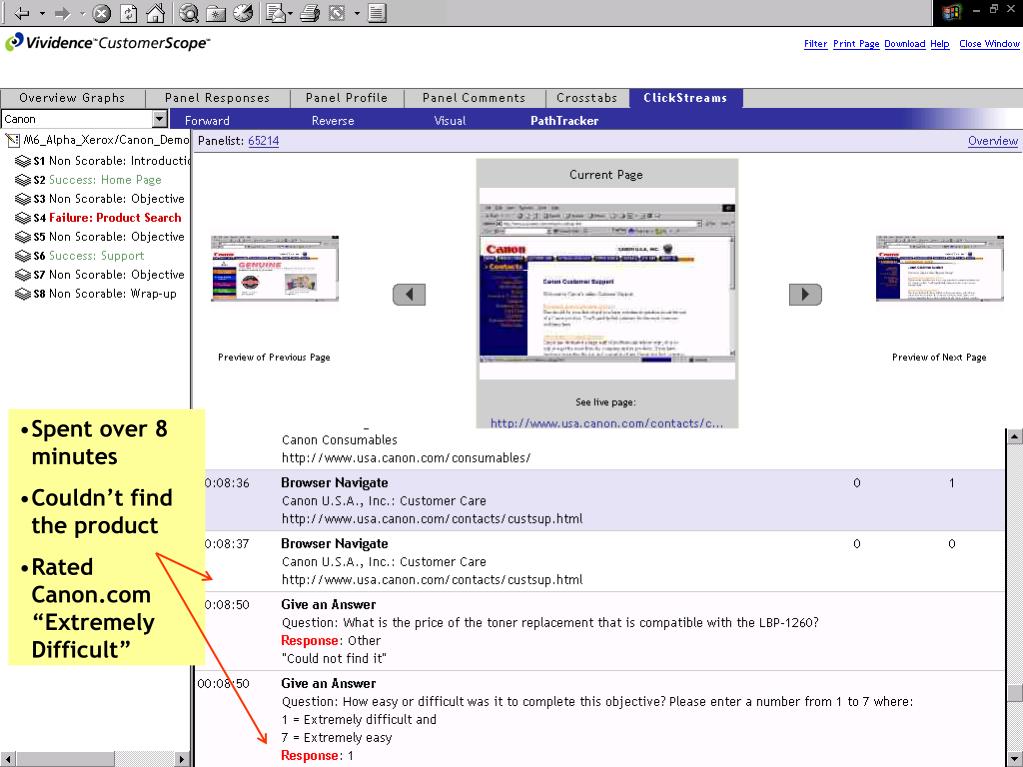
Task: Click the Search globe icon
Action: click(x=189, y=13)
